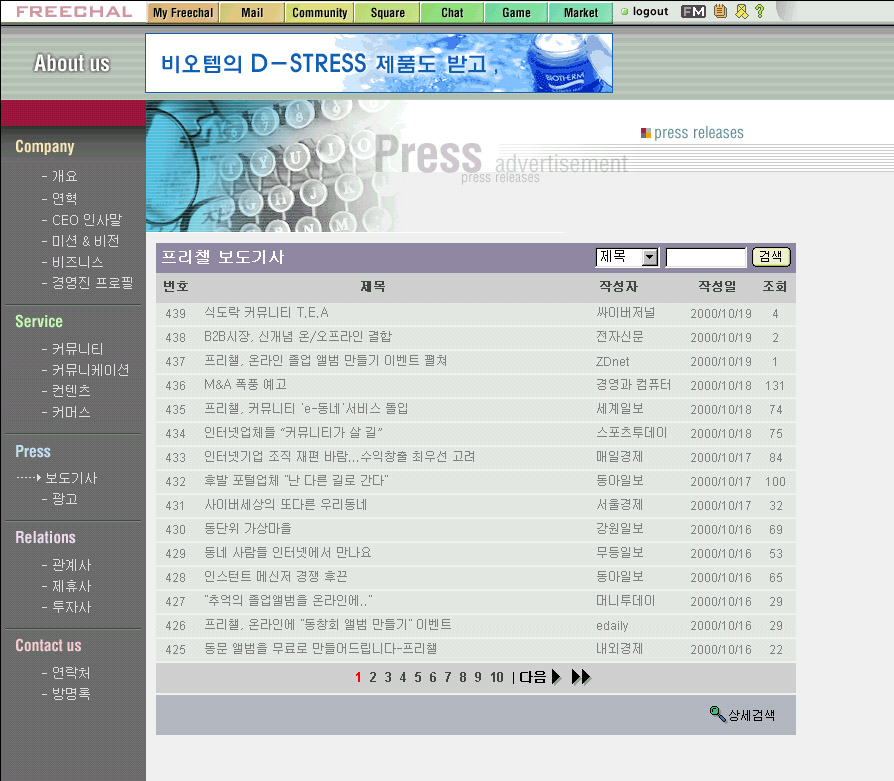Select 비즈니스 in the sidebar

click(78, 262)
